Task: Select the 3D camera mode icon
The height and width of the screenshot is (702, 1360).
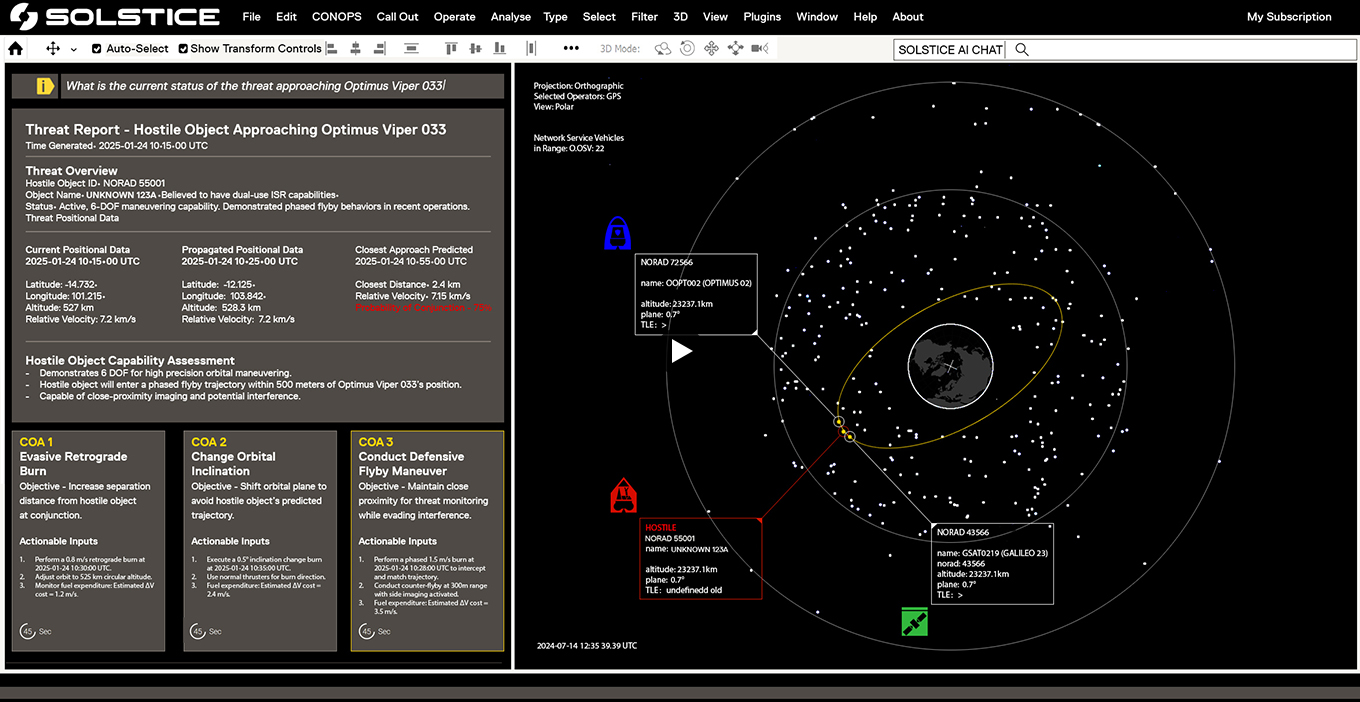Action: [760, 48]
